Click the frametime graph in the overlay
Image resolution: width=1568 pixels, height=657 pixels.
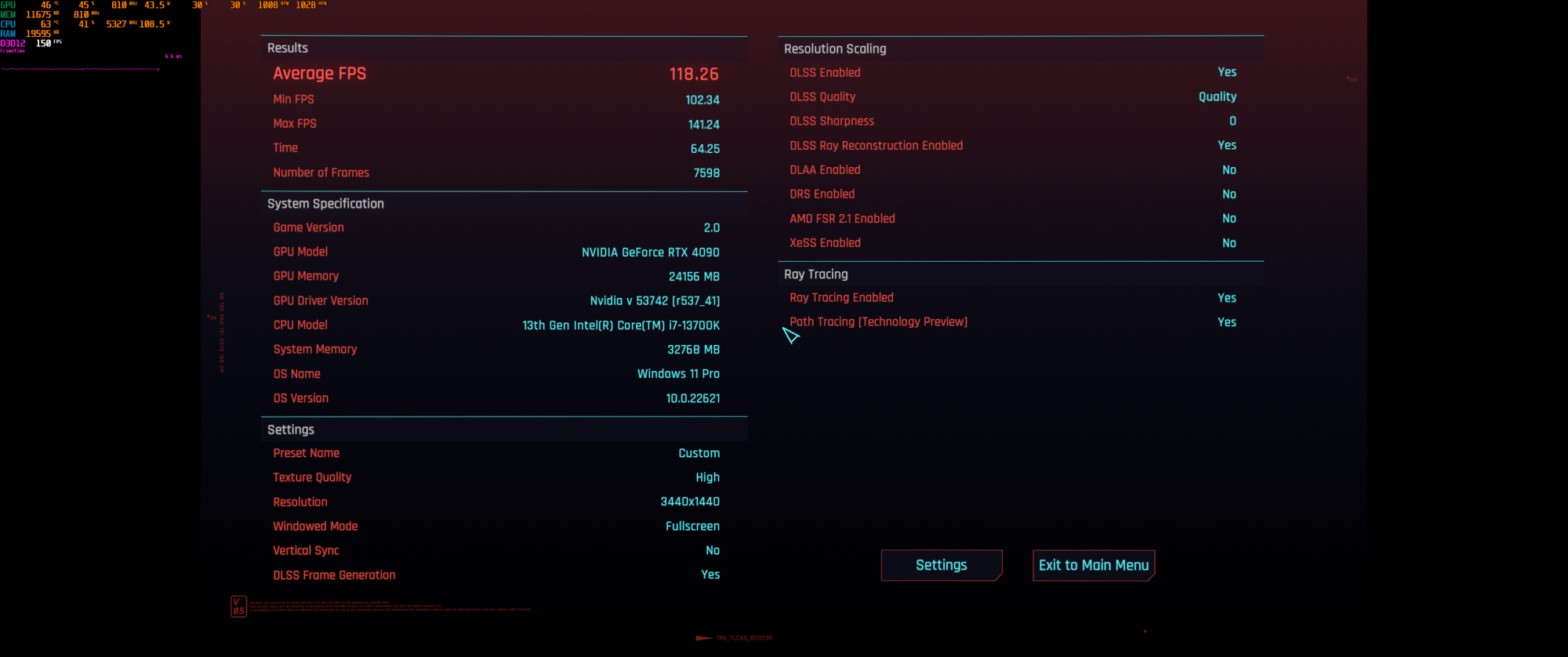[81, 69]
